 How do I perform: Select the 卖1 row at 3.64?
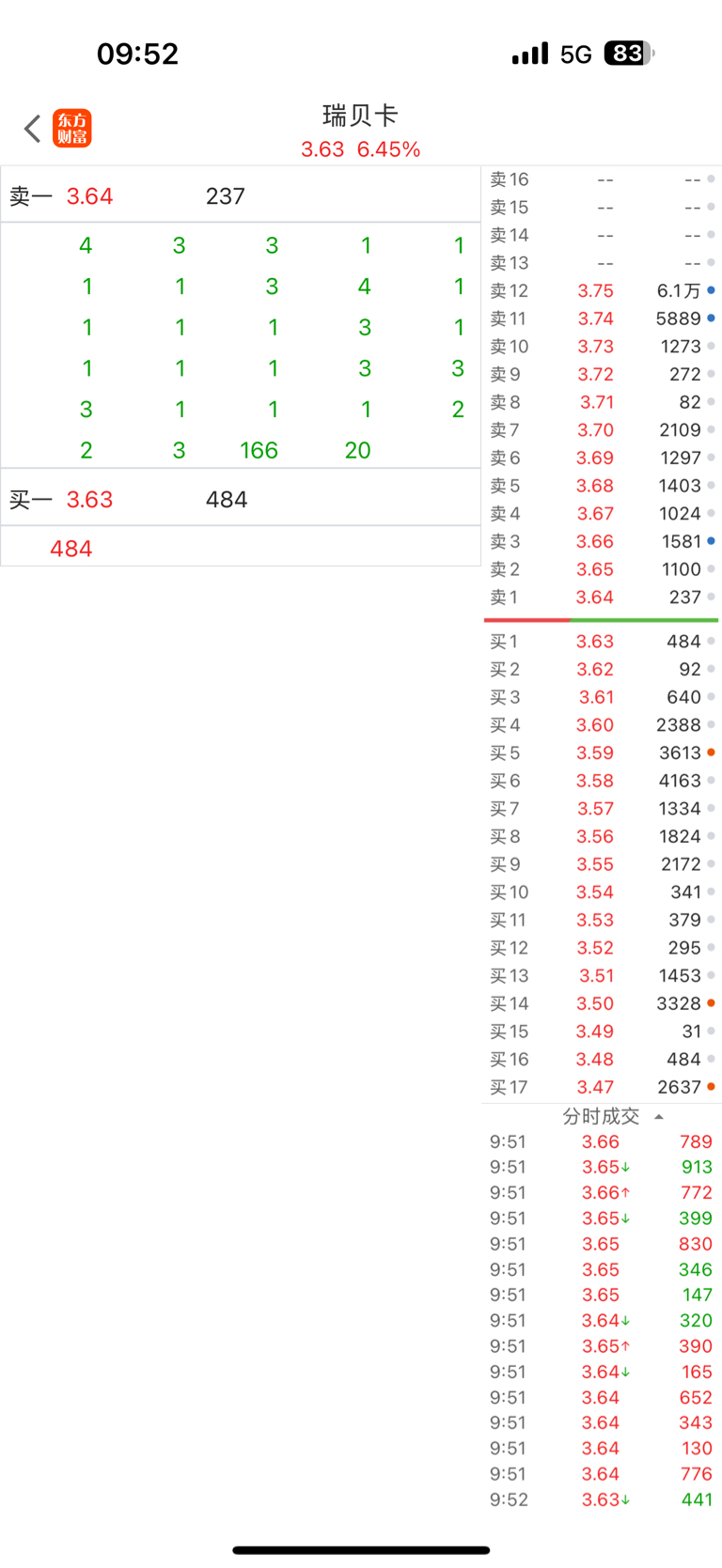point(602,598)
